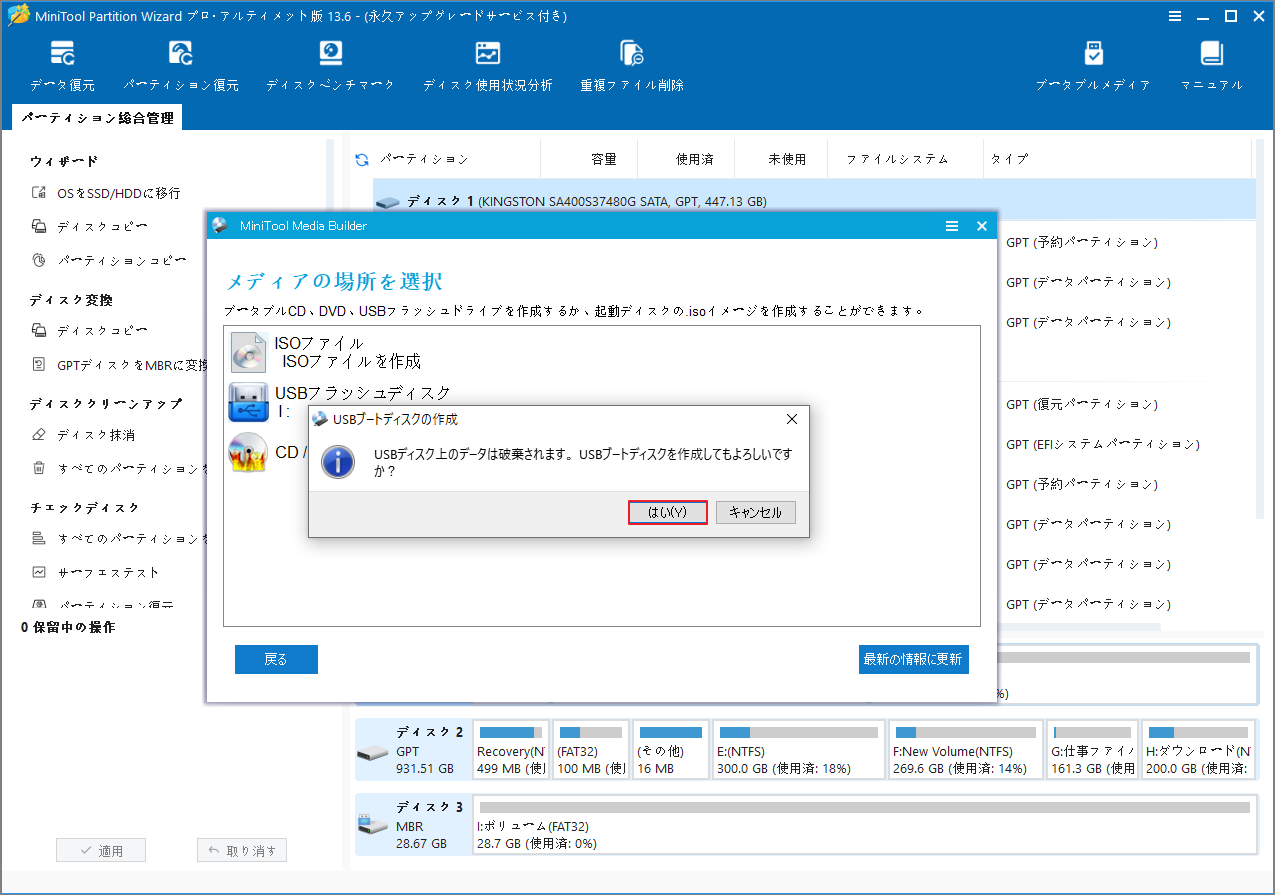The image size is (1275, 895).
Task: Select the I:ボリューム(FAT32) partition block
Action: pyautogui.click(x=865, y=825)
